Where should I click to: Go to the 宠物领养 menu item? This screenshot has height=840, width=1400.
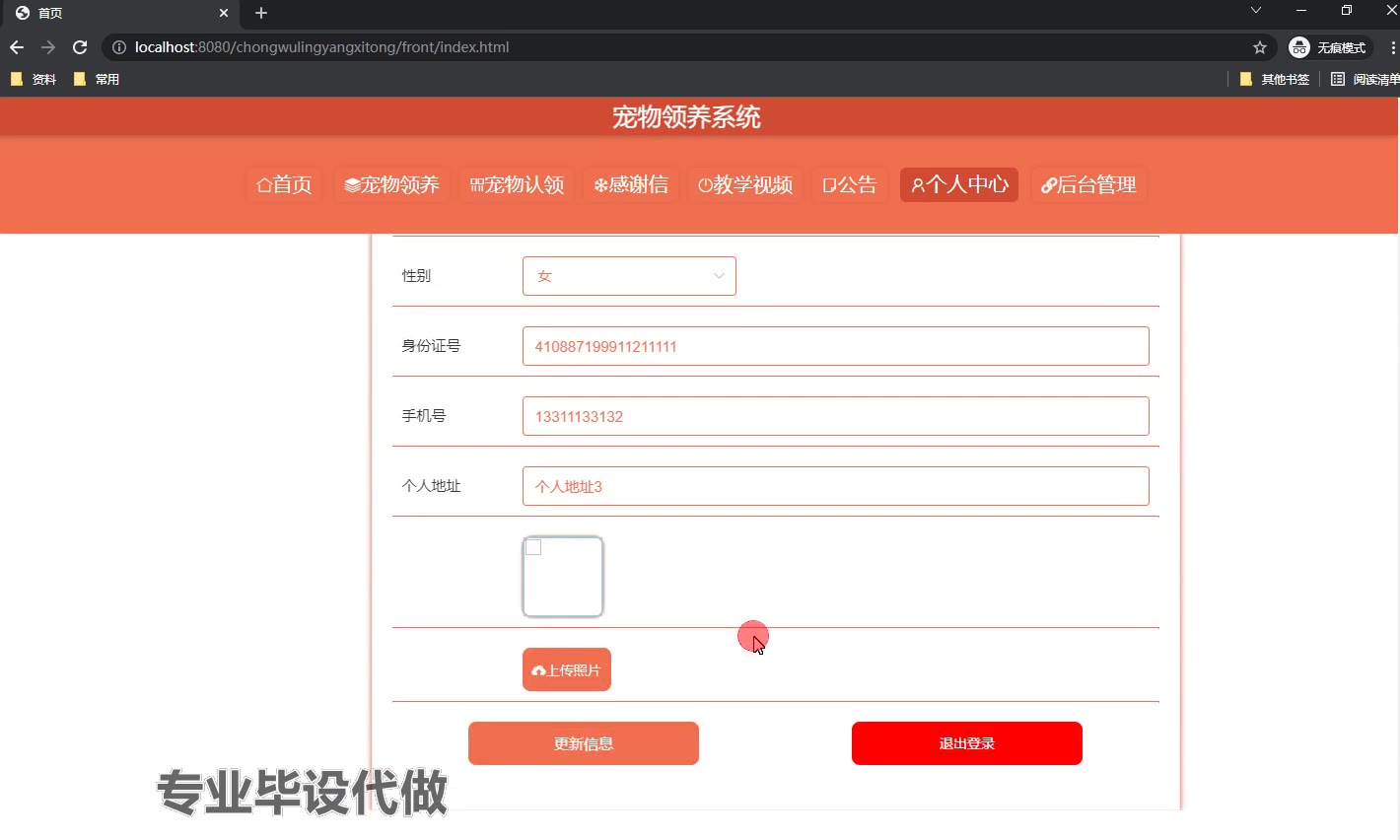pyautogui.click(x=391, y=184)
